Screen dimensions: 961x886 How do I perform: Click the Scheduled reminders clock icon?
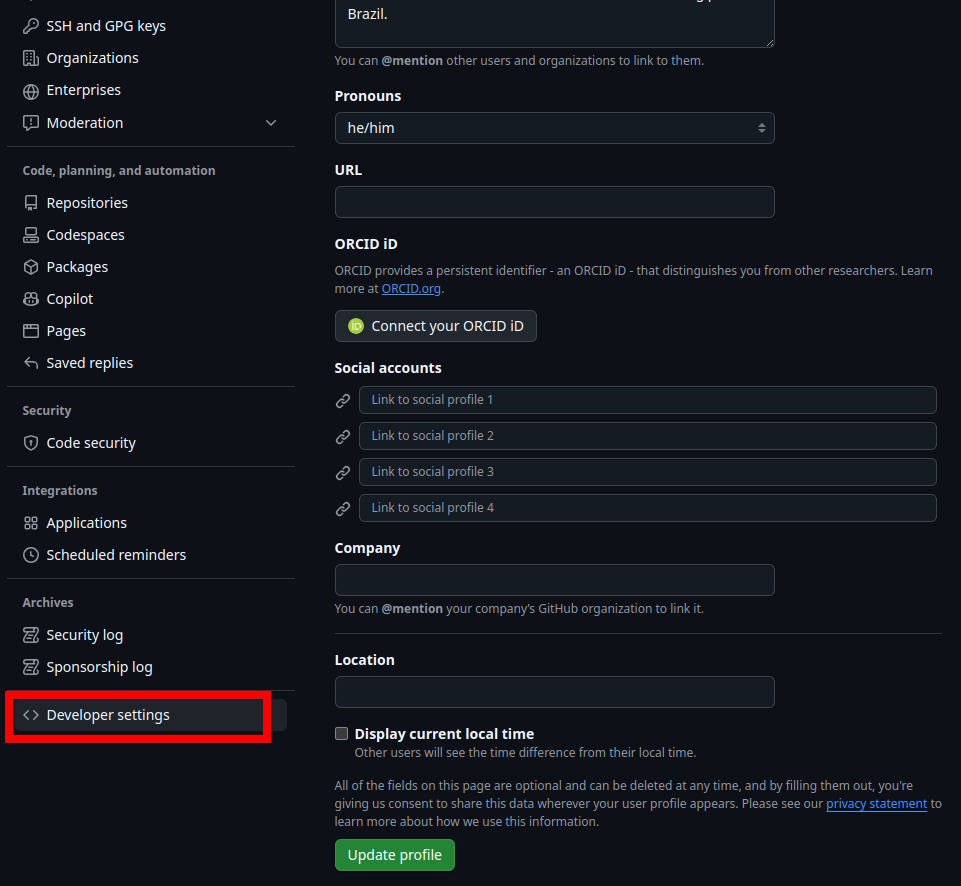(x=31, y=555)
